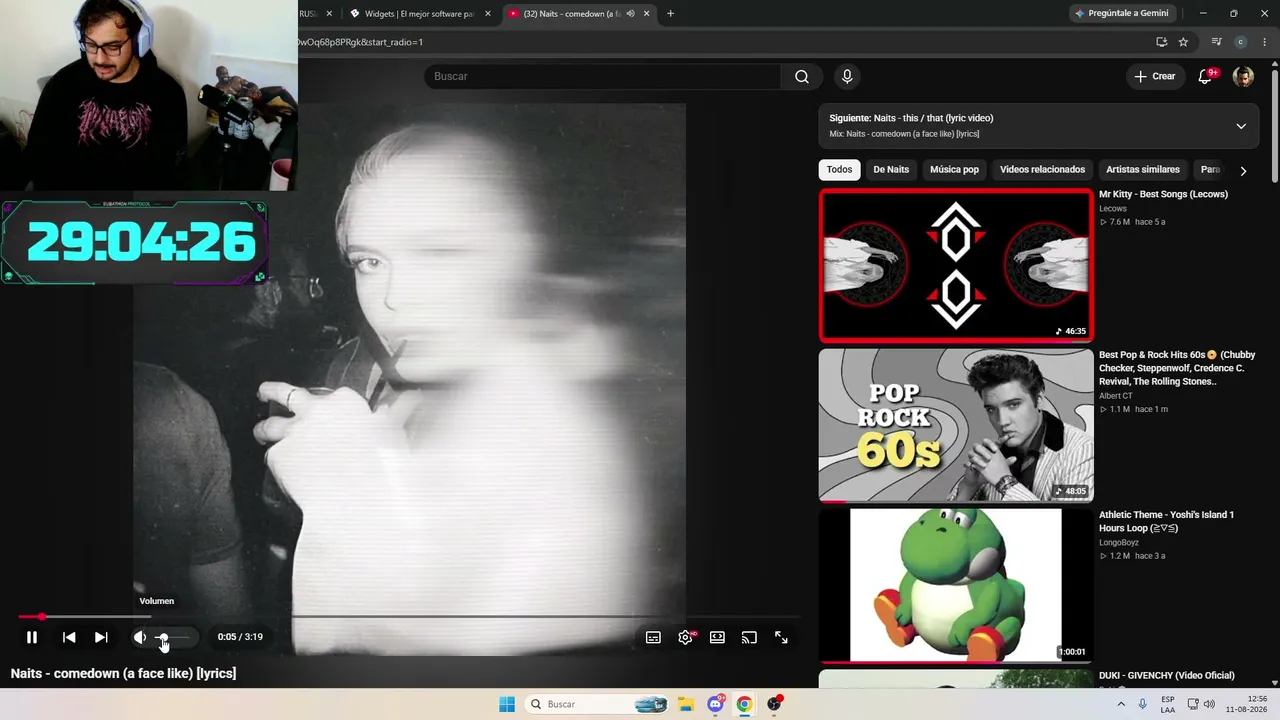Mute the video volume

(140, 637)
